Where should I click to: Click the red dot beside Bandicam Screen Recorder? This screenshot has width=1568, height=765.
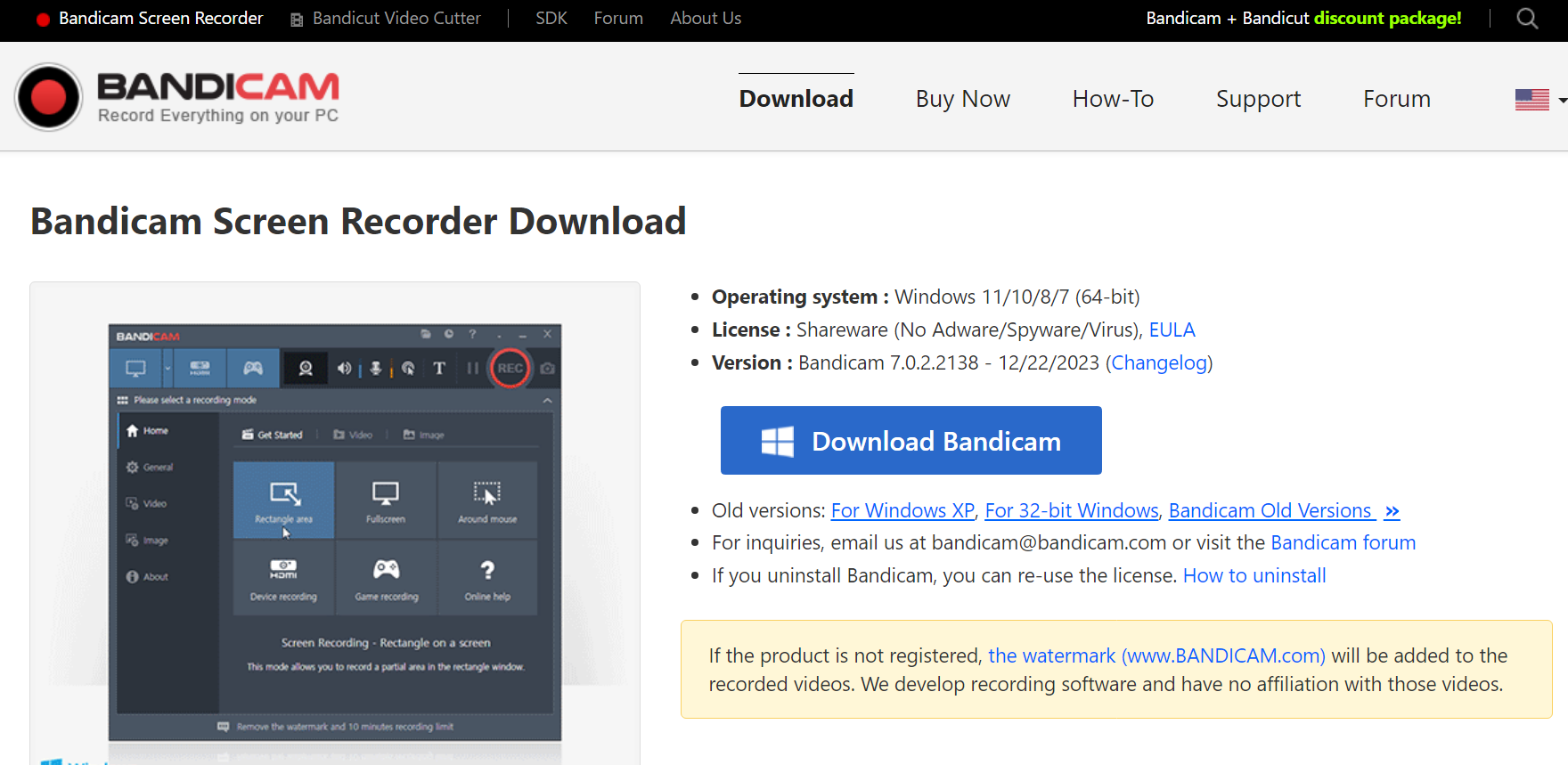42,19
